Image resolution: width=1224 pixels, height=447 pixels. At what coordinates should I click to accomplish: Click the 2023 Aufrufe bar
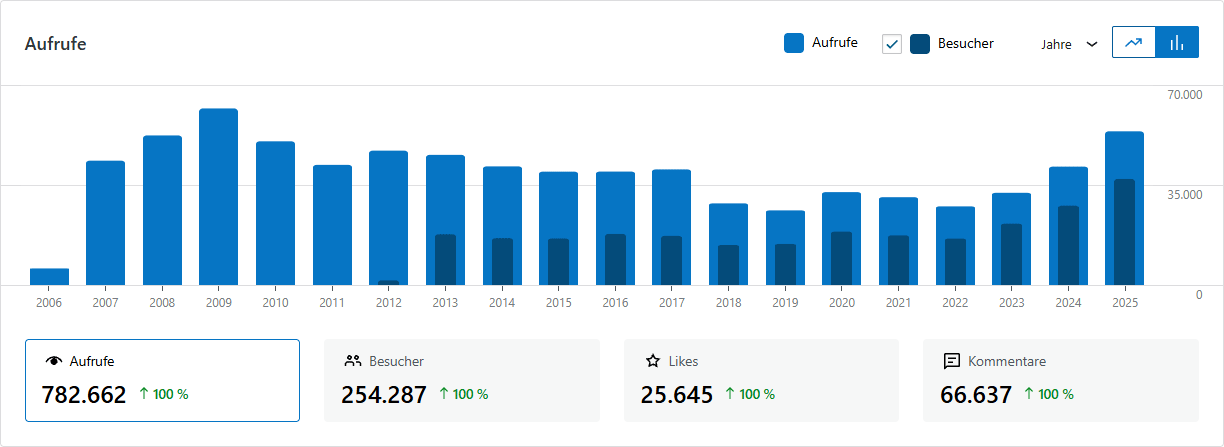[x=1011, y=239]
